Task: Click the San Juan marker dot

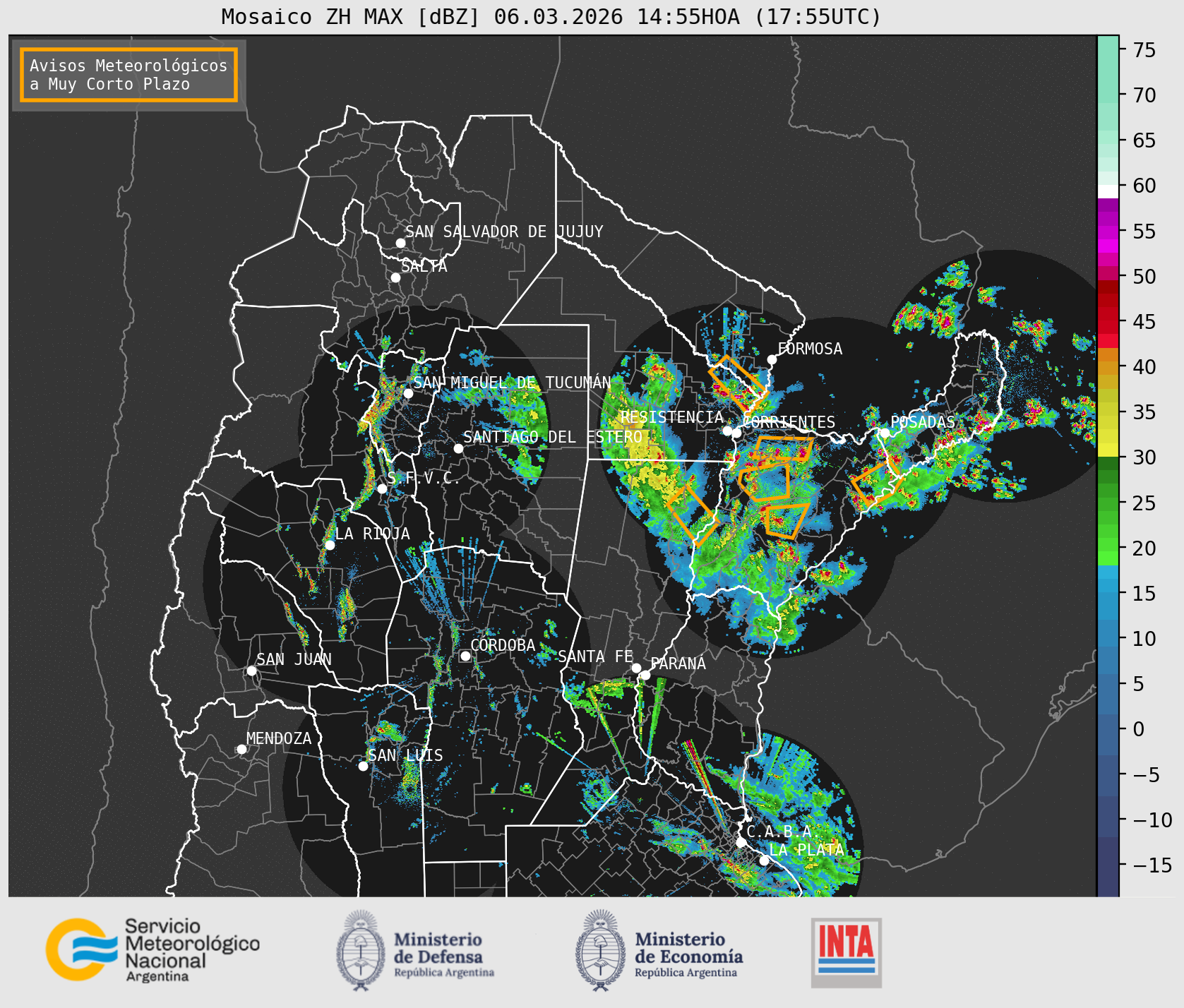Action: tap(251, 671)
